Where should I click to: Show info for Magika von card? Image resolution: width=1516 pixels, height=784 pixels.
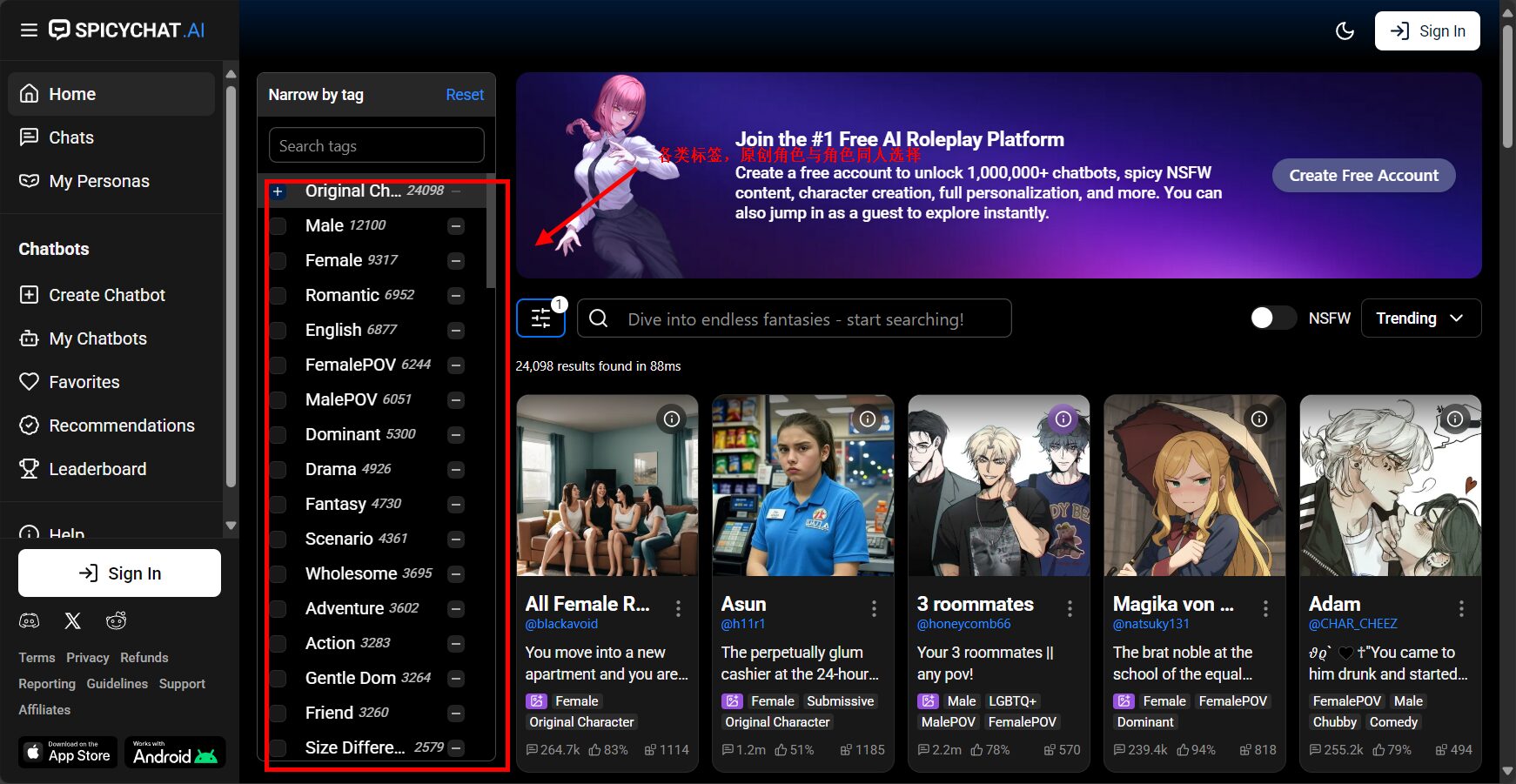(1259, 419)
